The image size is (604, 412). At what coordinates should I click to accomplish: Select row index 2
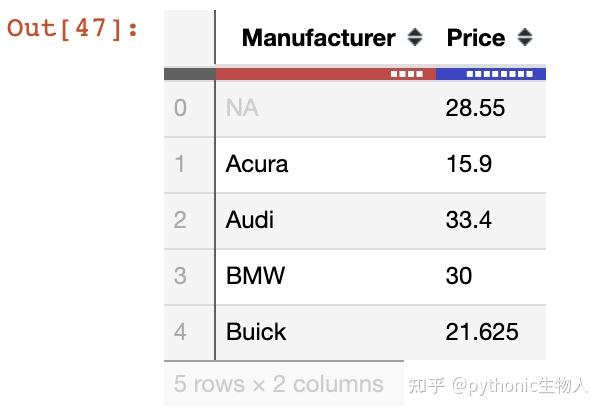(180, 220)
